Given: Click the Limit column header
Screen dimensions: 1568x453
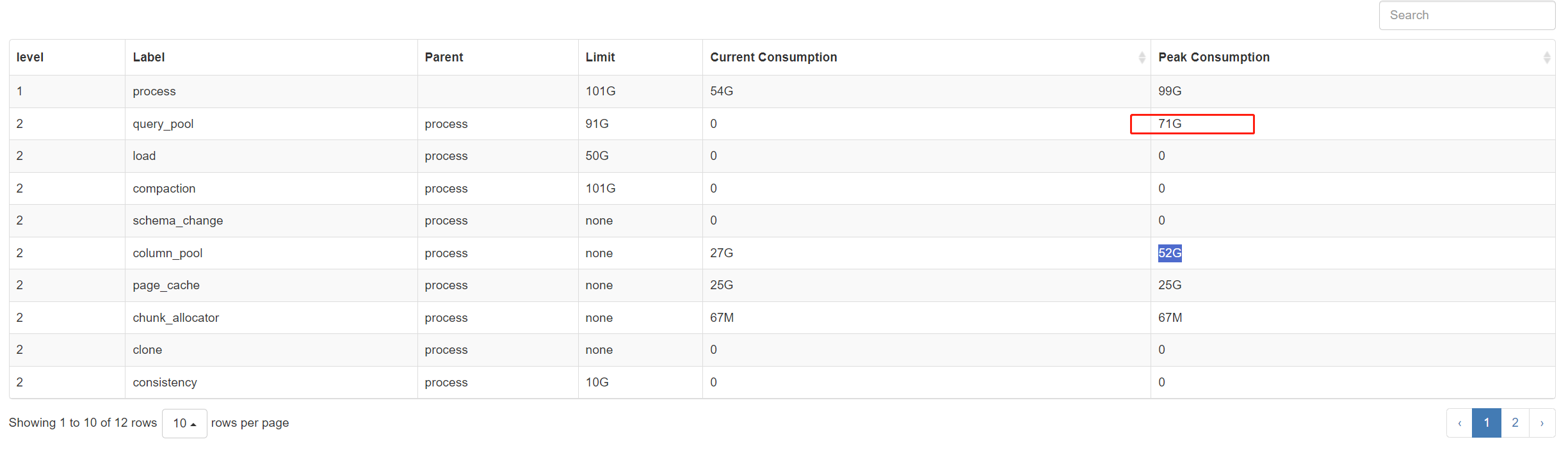Looking at the screenshot, I should pos(600,58).
